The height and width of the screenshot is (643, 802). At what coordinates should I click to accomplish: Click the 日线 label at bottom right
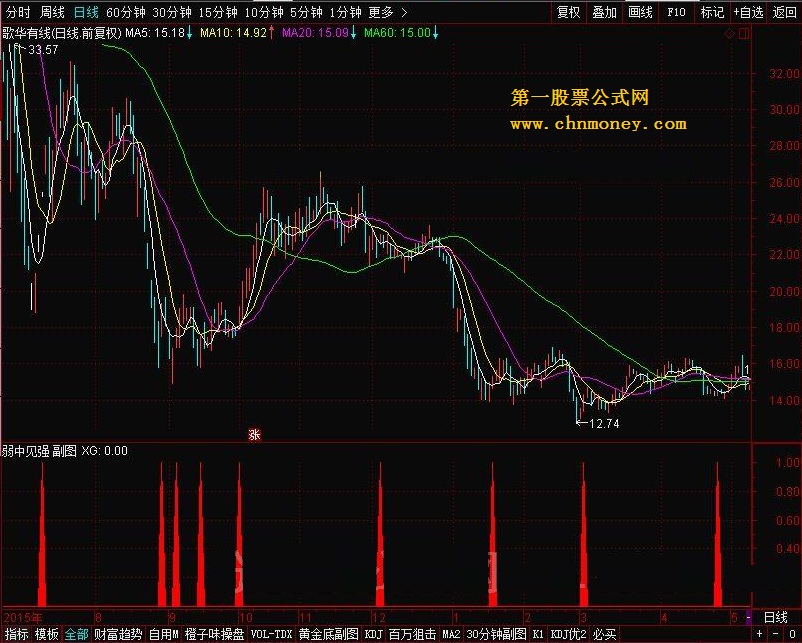pyautogui.click(x=775, y=617)
